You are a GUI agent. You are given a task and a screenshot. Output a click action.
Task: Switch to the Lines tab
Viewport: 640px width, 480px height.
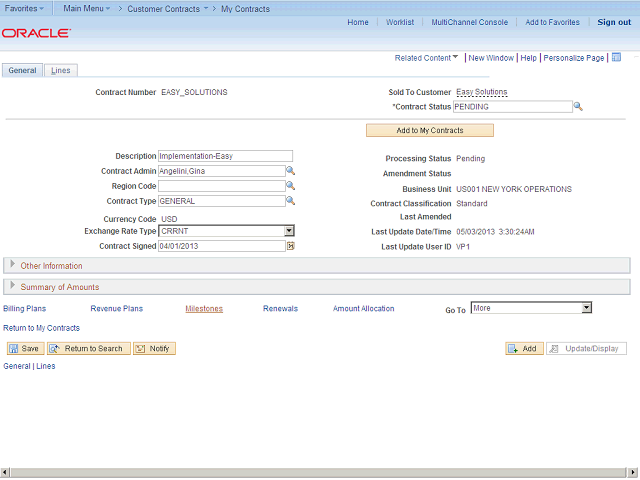coord(61,70)
